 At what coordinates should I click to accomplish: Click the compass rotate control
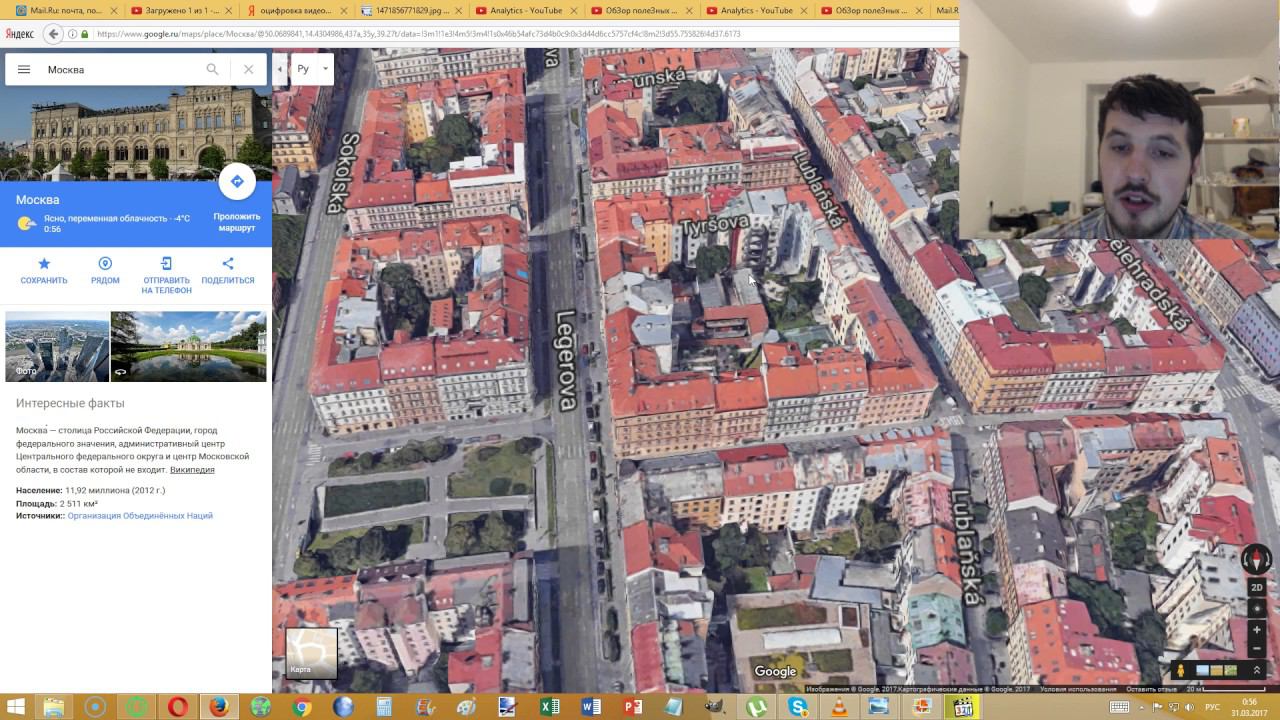(1256, 559)
